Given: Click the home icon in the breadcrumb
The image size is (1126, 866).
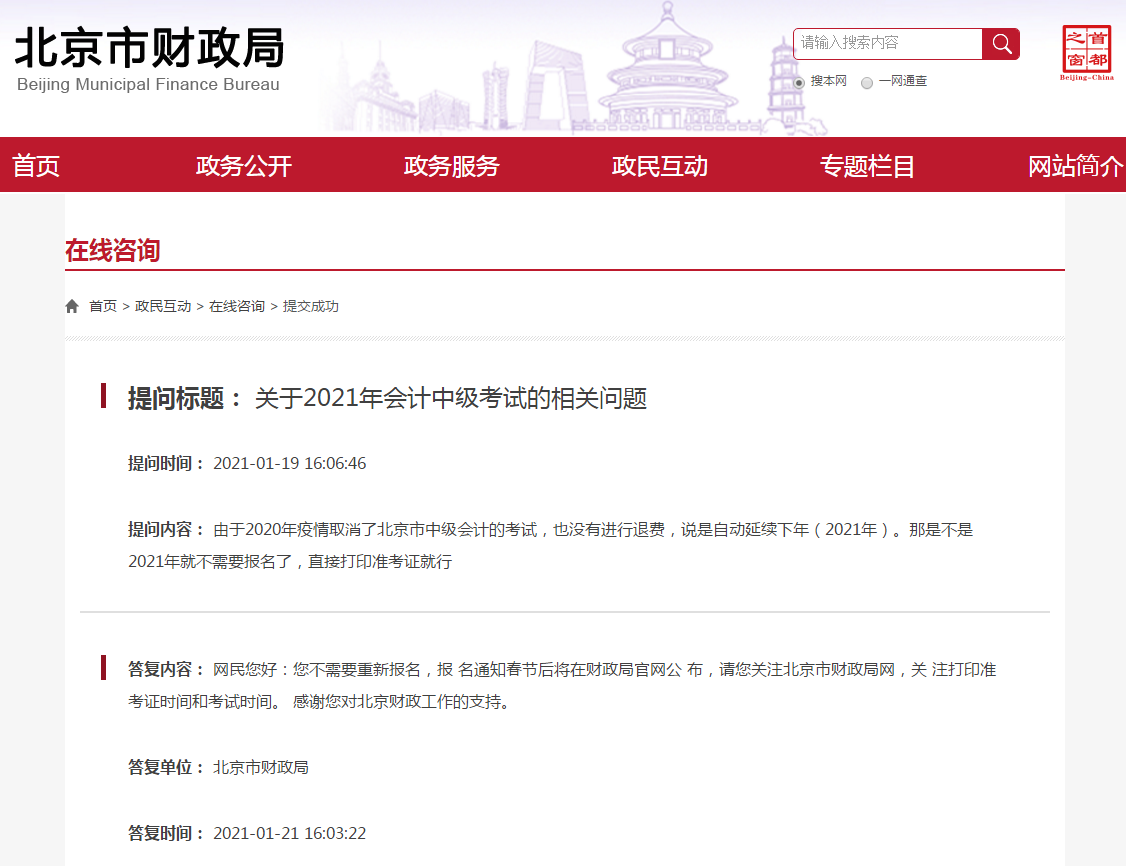Looking at the screenshot, I should [70, 305].
